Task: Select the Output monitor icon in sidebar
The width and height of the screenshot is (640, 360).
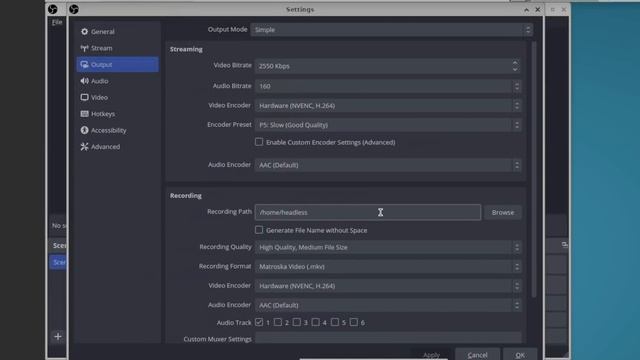Action: pos(84,64)
